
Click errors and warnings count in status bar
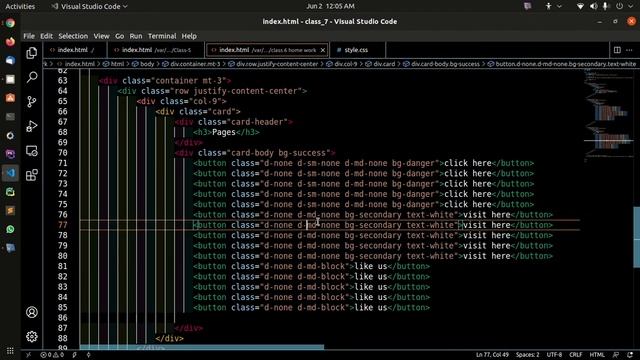point(52,355)
